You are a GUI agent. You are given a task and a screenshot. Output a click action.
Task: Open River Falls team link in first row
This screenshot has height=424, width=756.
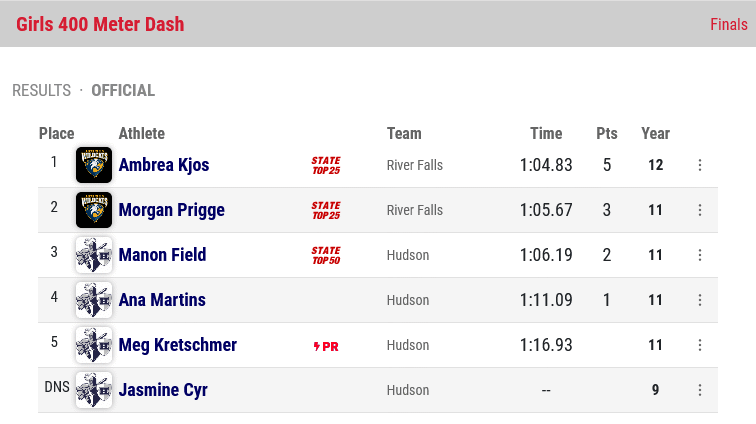pos(415,165)
